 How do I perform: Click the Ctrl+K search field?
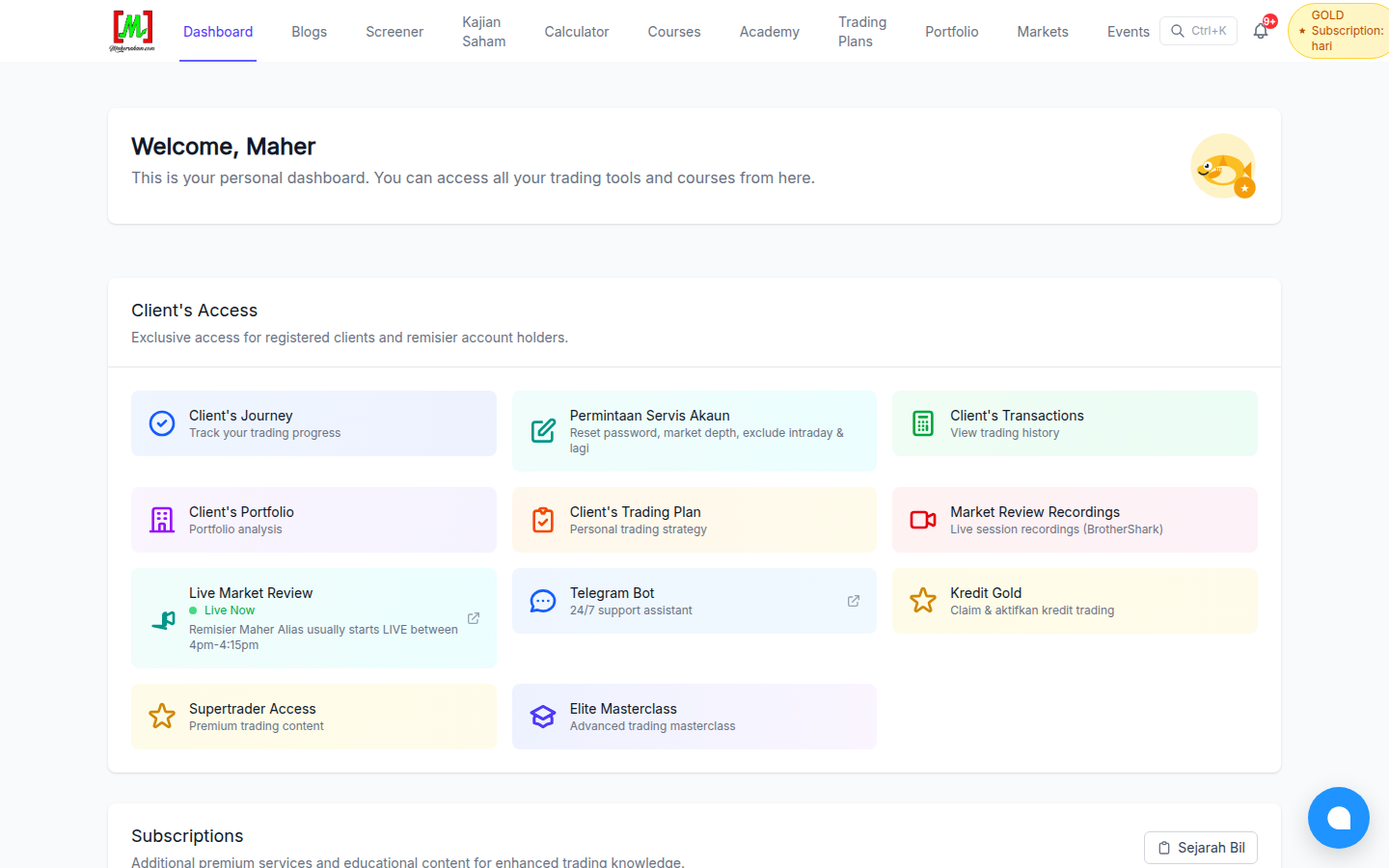pyautogui.click(x=1198, y=31)
